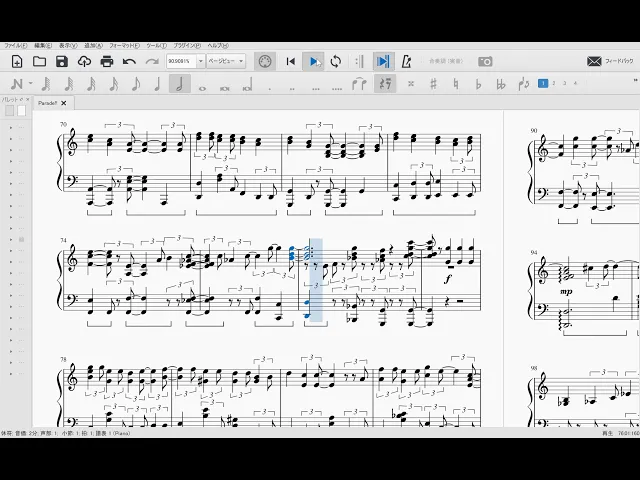The height and width of the screenshot is (480, 640).
Task: Open the ファイル menu
Action: [16, 46]
